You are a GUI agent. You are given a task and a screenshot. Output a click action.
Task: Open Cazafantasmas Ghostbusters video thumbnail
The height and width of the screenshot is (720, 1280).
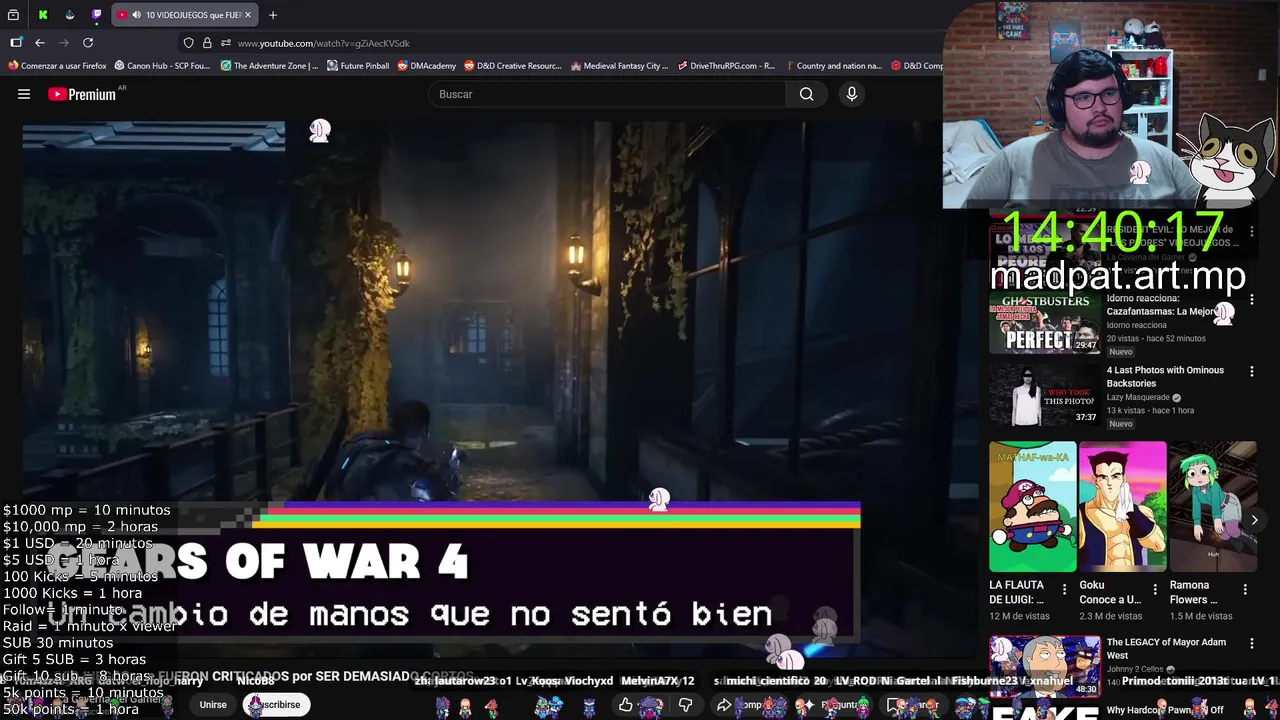pyautogui.click(x=1045, y=324)
